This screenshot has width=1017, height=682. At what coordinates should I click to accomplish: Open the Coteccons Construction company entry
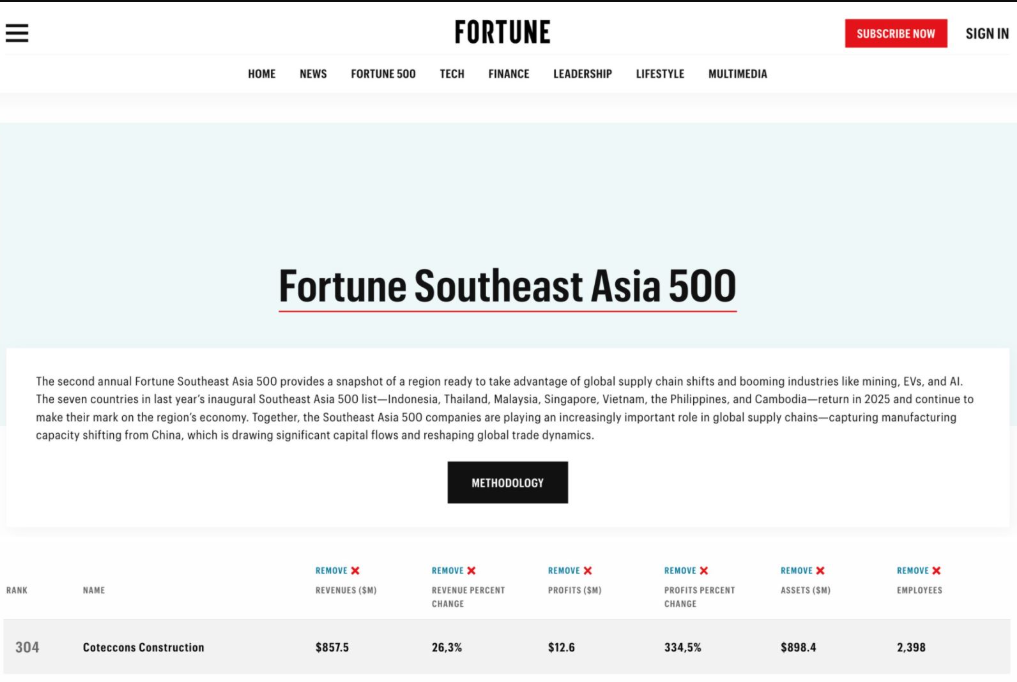[x=143, y=648]
